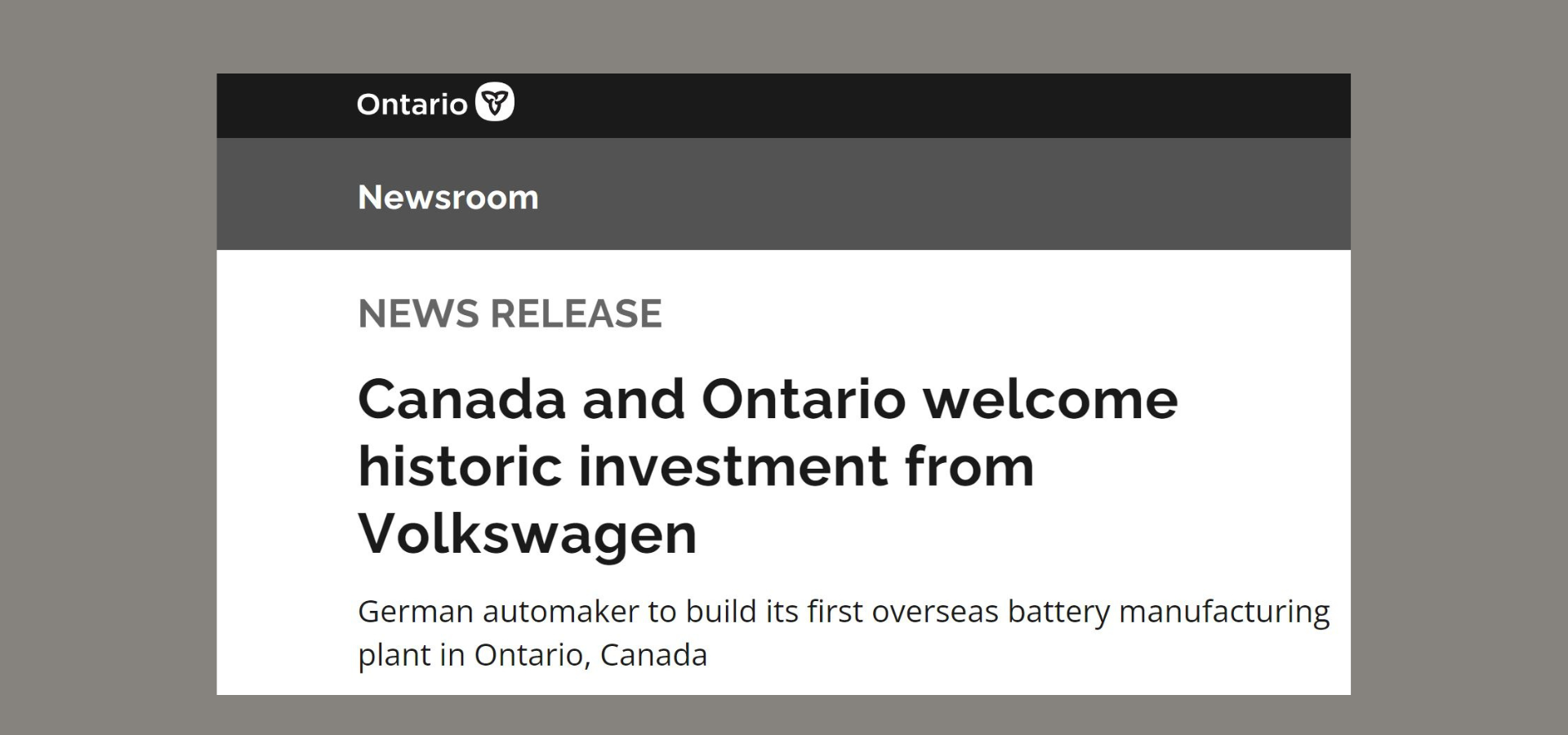Click the Ontario trillium logo icon
1568x735 pixels.
[495, 102]
